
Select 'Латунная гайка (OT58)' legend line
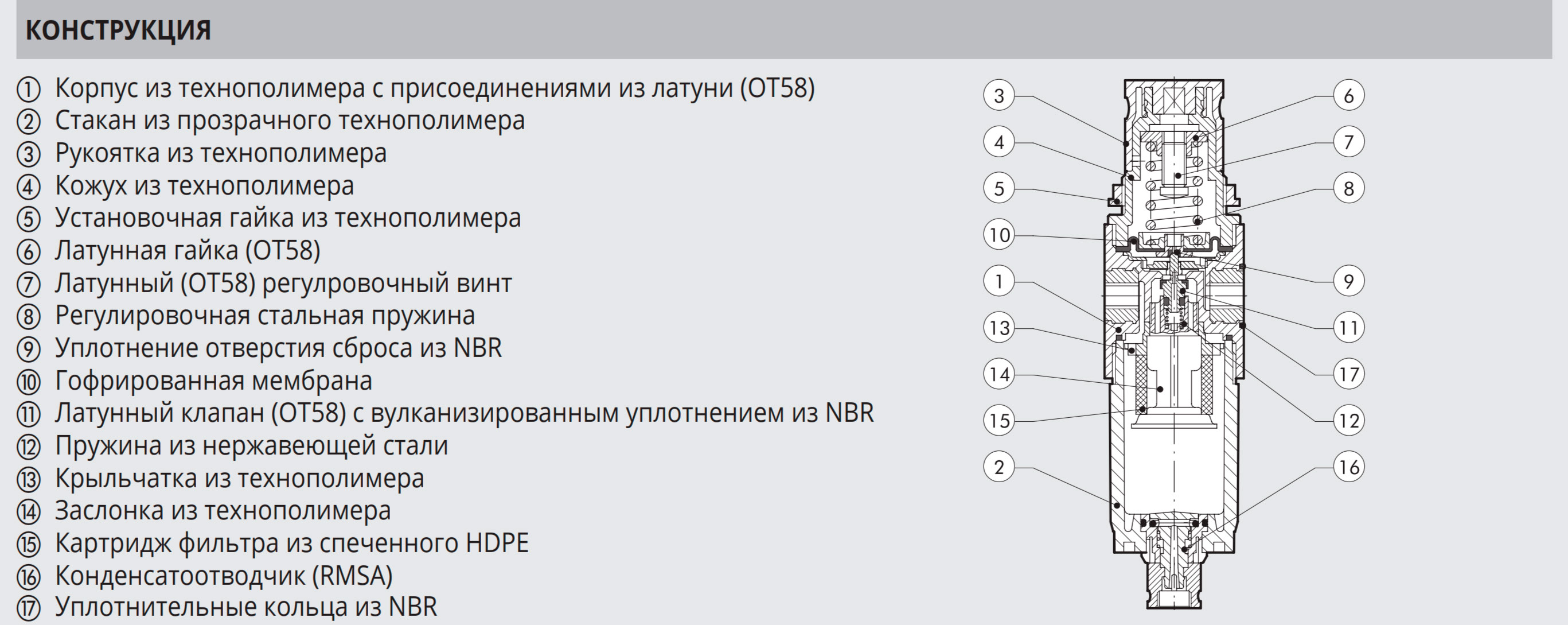(x=188, y=250)
